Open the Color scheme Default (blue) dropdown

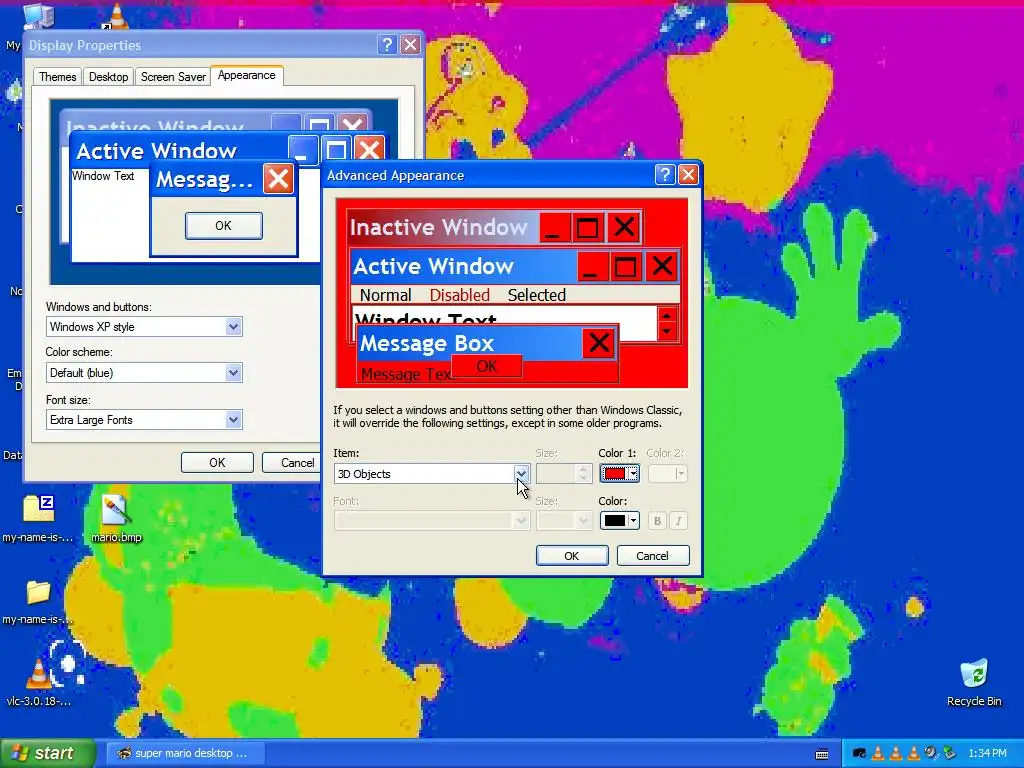144,373
